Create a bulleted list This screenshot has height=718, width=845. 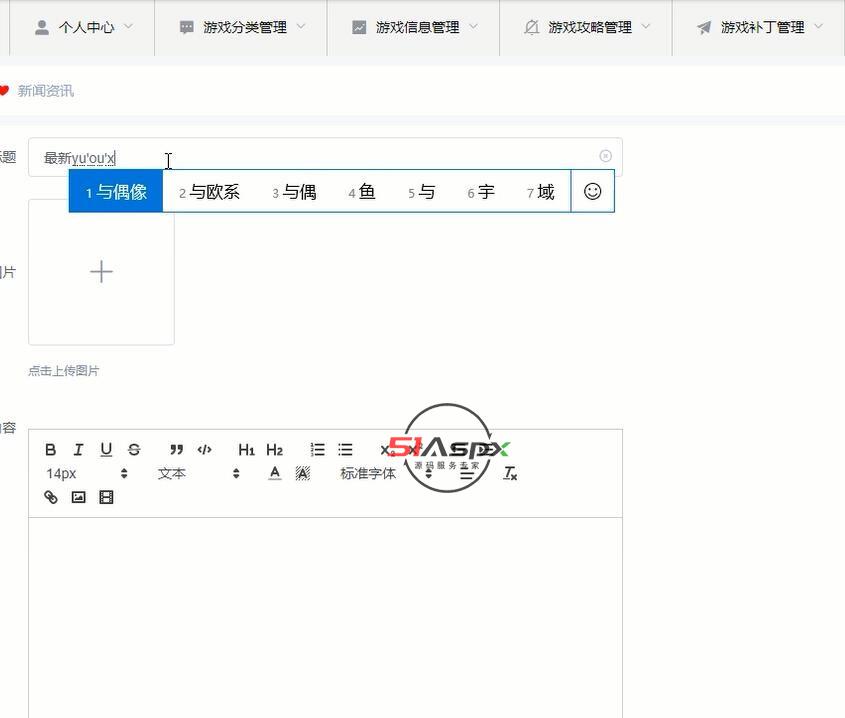click(x=345, y=450)
